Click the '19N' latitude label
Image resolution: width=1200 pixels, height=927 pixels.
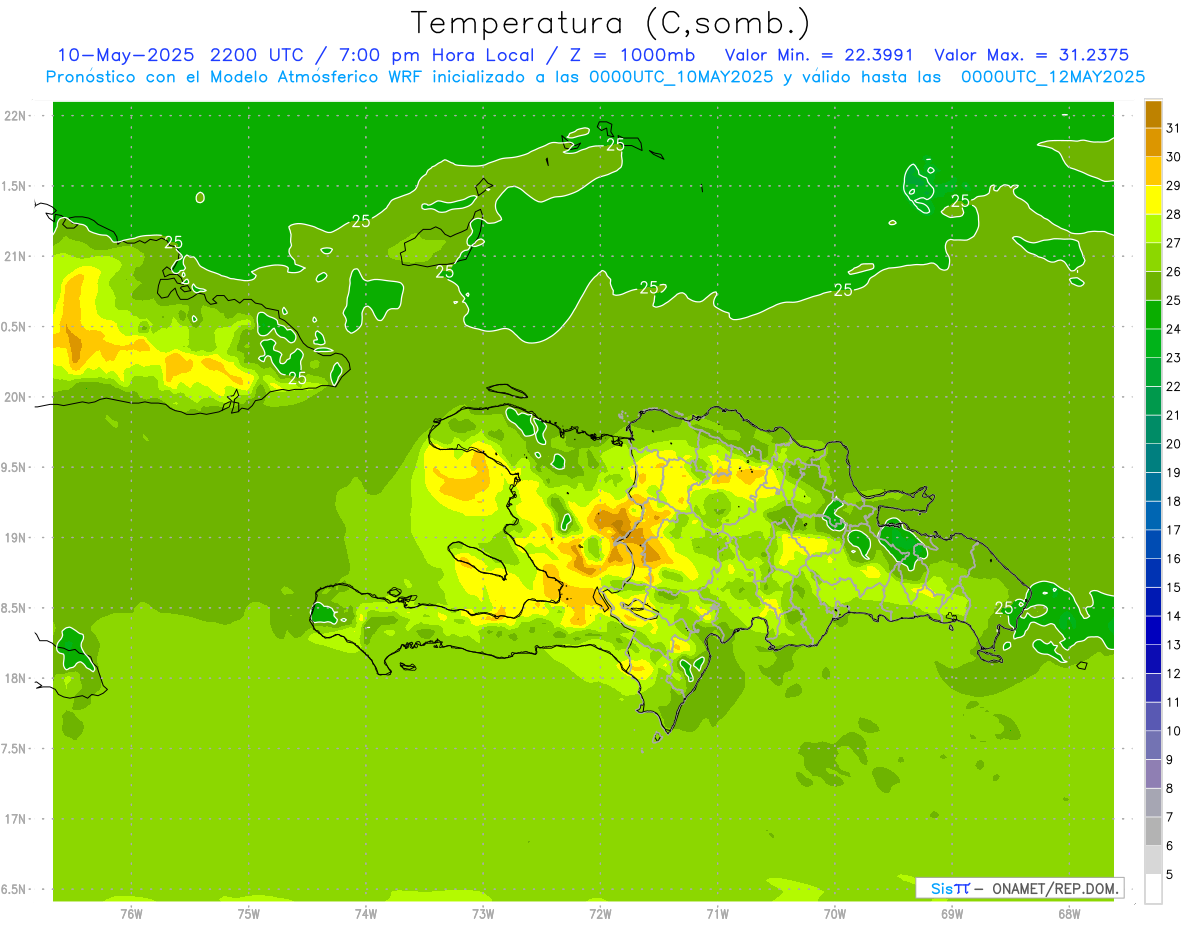point(17,538)
